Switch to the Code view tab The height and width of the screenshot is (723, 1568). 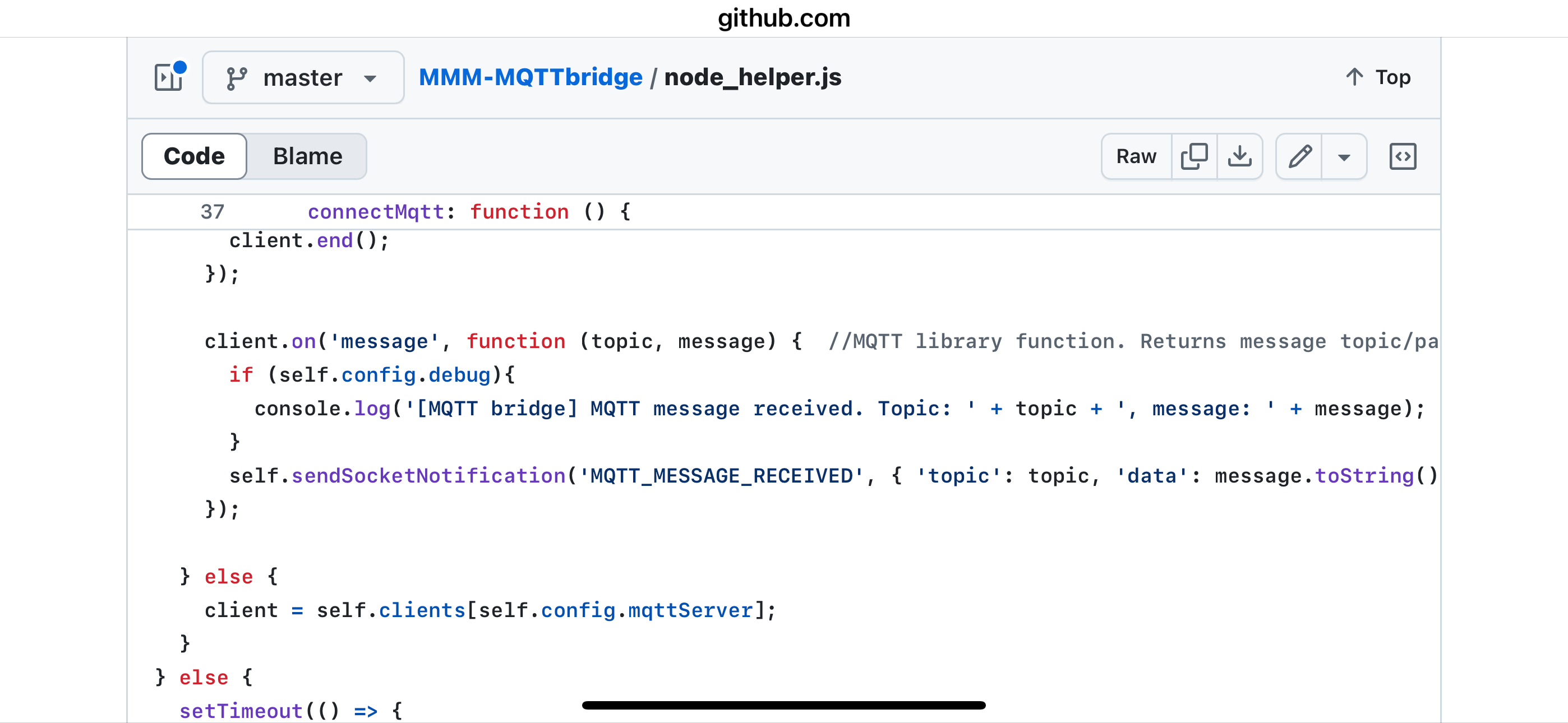[x=194, y=156]
